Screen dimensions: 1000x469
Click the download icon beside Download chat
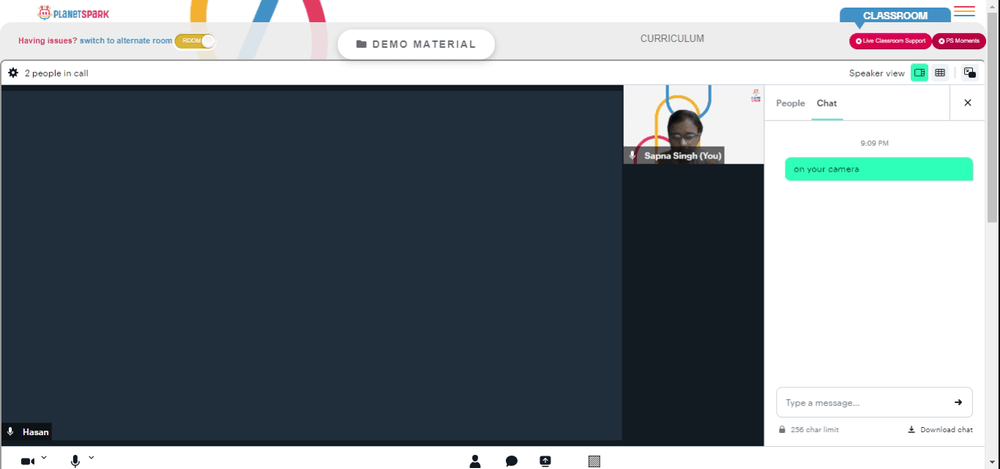pos(911,429)
